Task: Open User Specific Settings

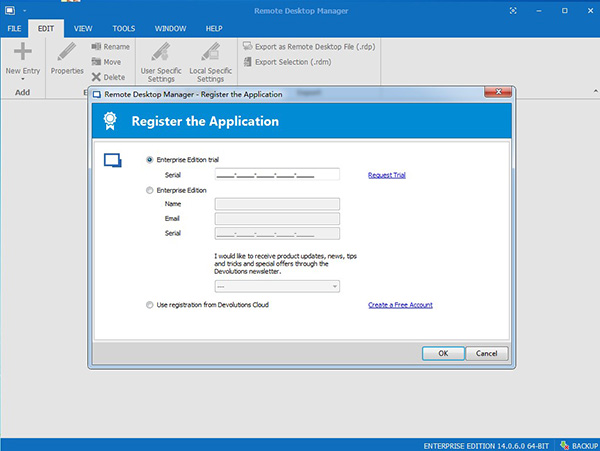Action: [x=161, y=62]
